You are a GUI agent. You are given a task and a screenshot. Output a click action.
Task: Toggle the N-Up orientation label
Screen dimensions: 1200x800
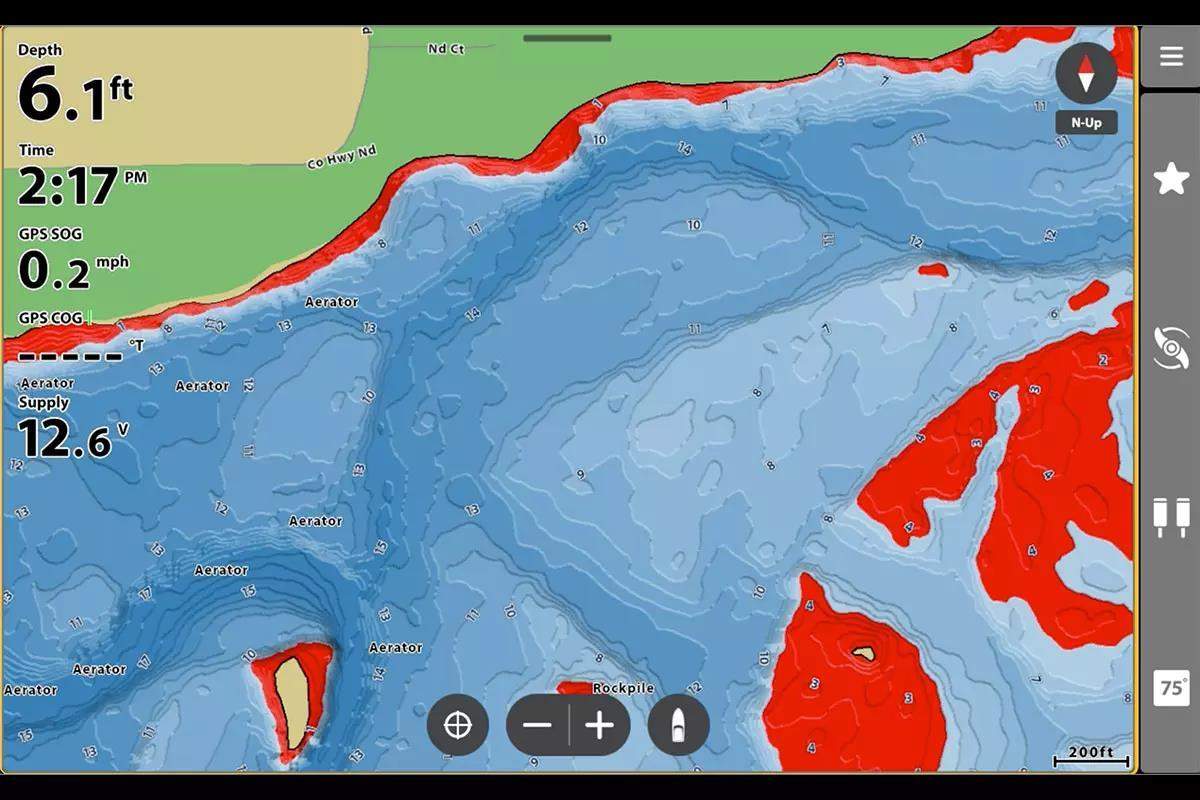click(x=1086, y=123)
